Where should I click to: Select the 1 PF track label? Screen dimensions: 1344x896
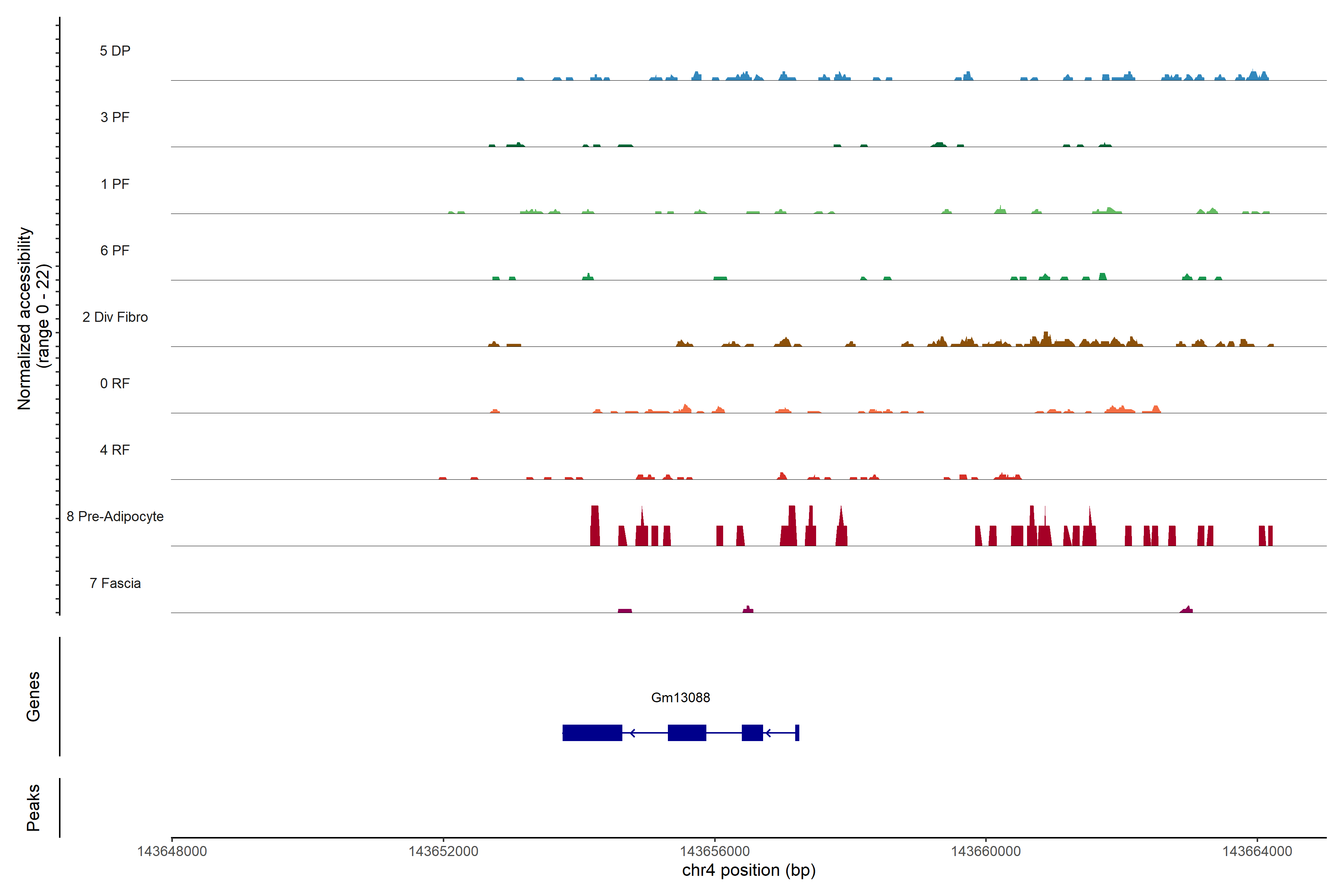pyautogui.click(x=115, y=184)
